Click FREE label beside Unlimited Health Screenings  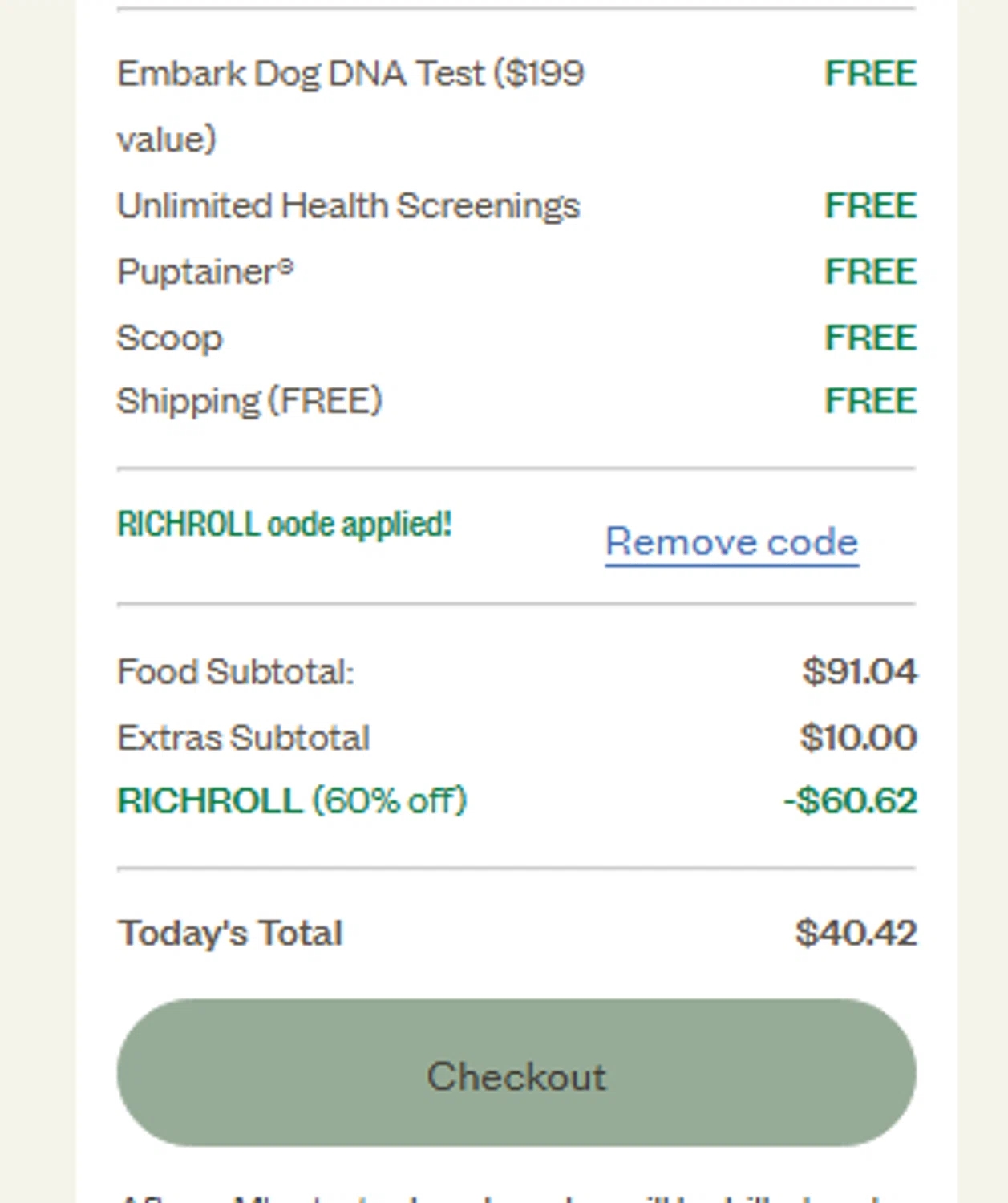pos(870,206)
